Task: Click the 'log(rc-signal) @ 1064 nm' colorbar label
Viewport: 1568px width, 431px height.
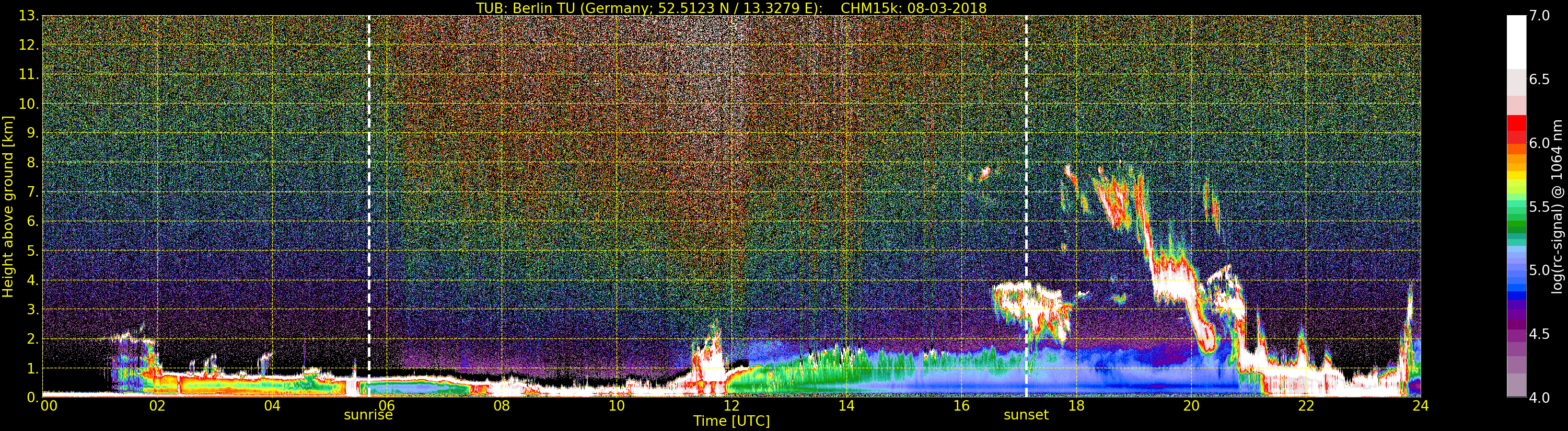Action: point(1558,207)
